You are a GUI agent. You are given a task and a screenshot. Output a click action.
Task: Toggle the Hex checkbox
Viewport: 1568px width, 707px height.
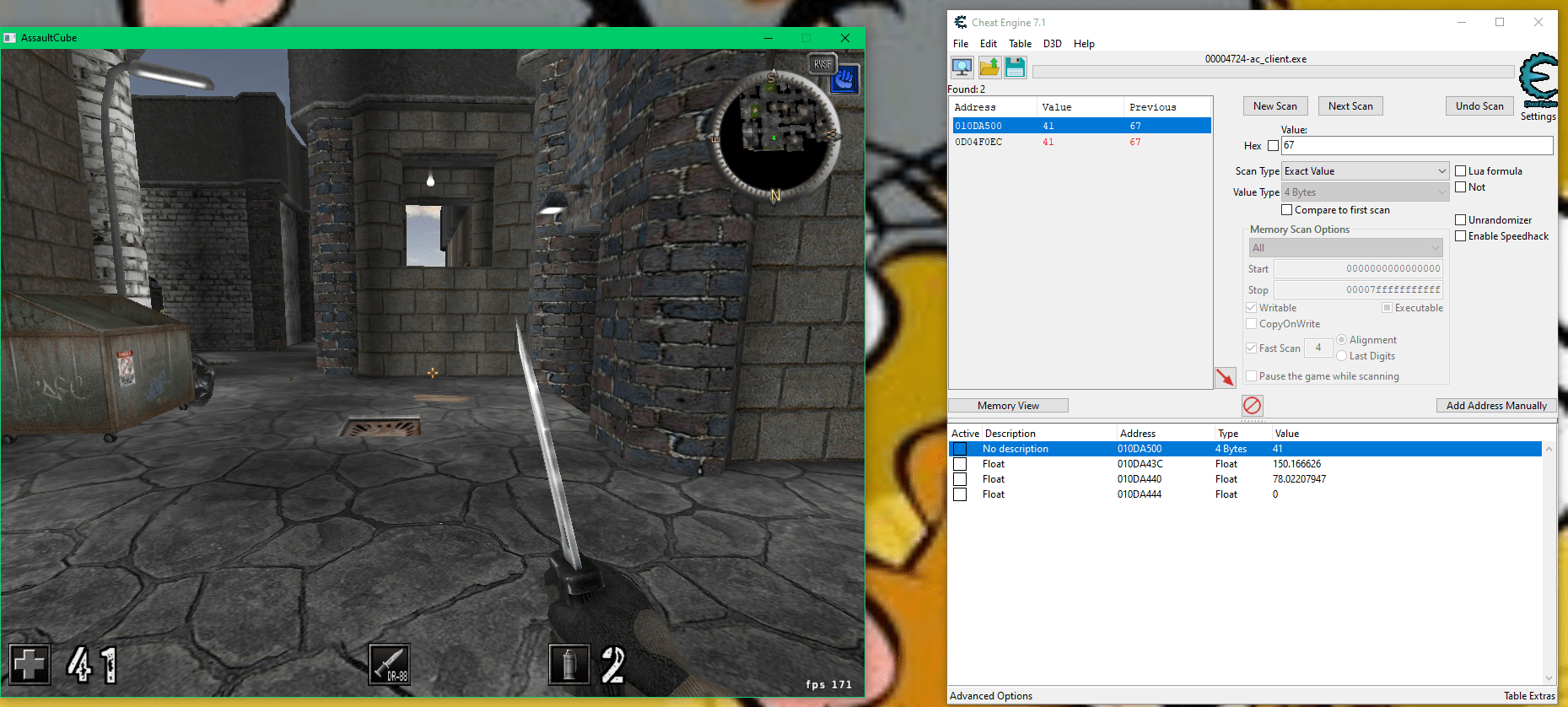coord(1273,146)
